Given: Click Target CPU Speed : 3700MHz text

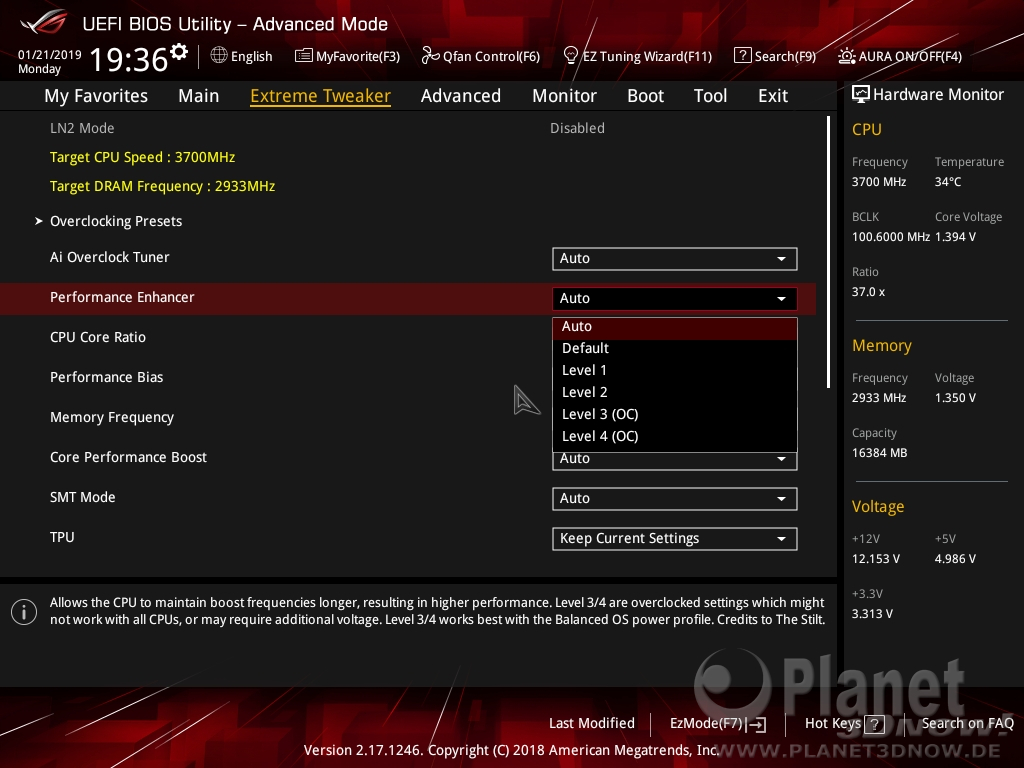Looking at the screenshot, I should point(142,157).
